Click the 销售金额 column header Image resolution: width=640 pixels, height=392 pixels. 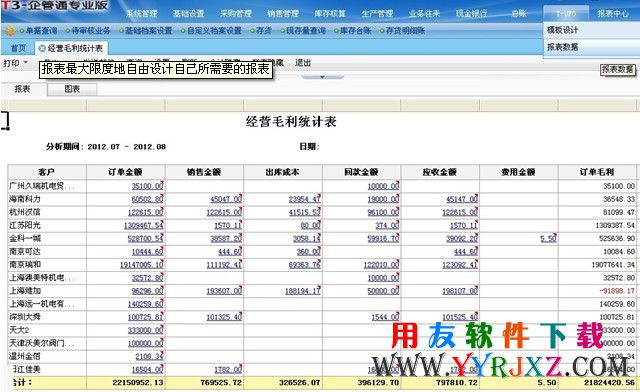point(204,172)
